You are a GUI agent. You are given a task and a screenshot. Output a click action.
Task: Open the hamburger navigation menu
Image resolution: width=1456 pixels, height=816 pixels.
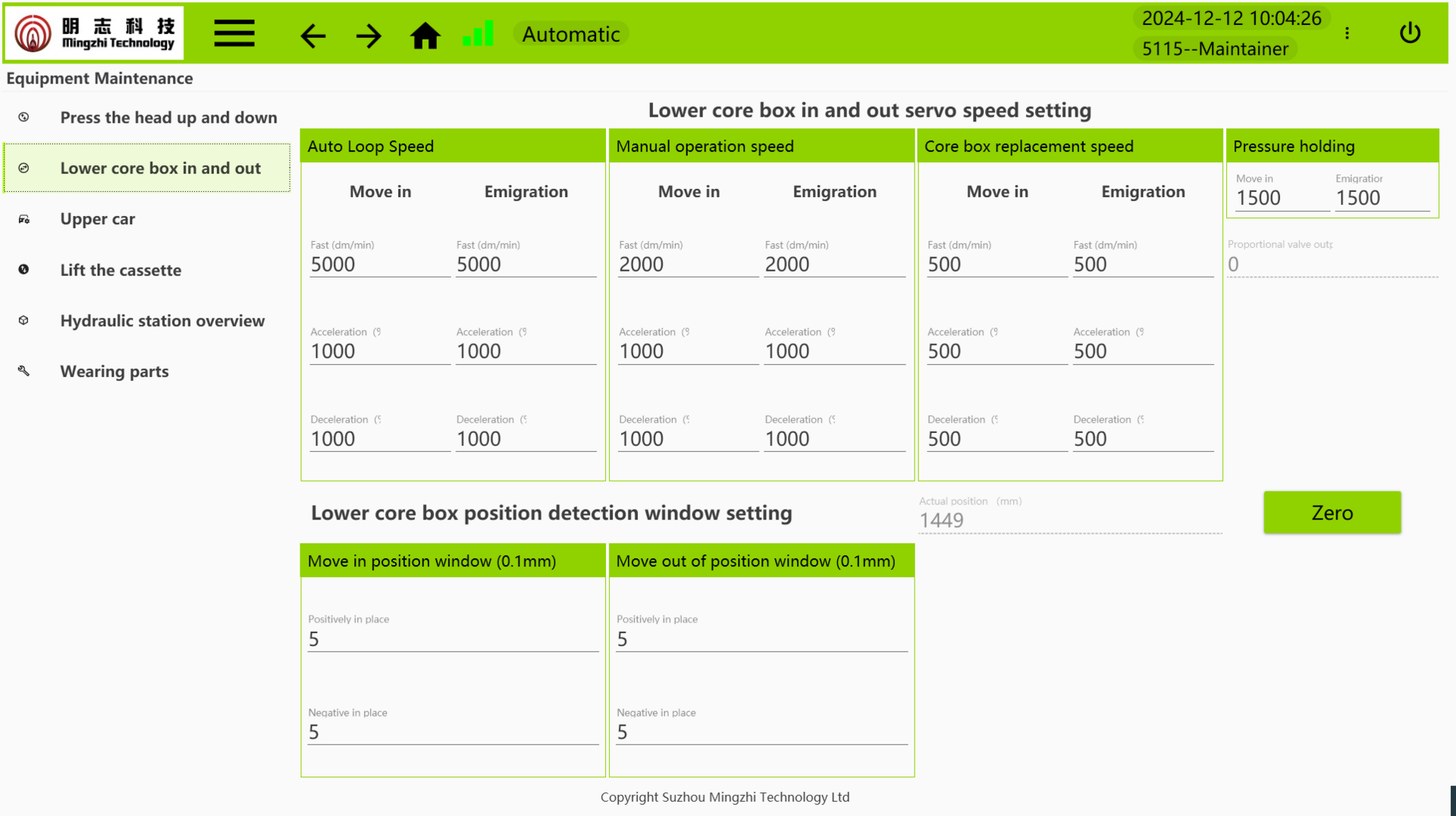click(x=234, y=34)
